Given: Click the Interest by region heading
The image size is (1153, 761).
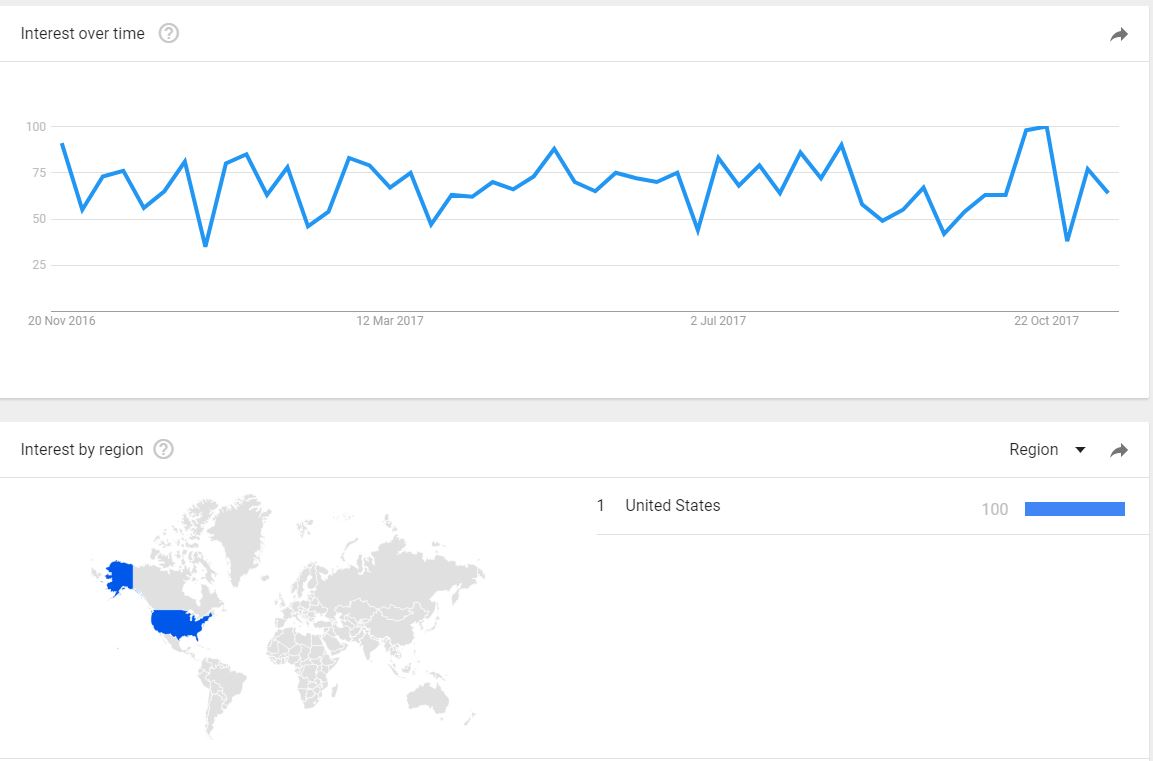Looking at the screenshot, I should tap(82, 449).
